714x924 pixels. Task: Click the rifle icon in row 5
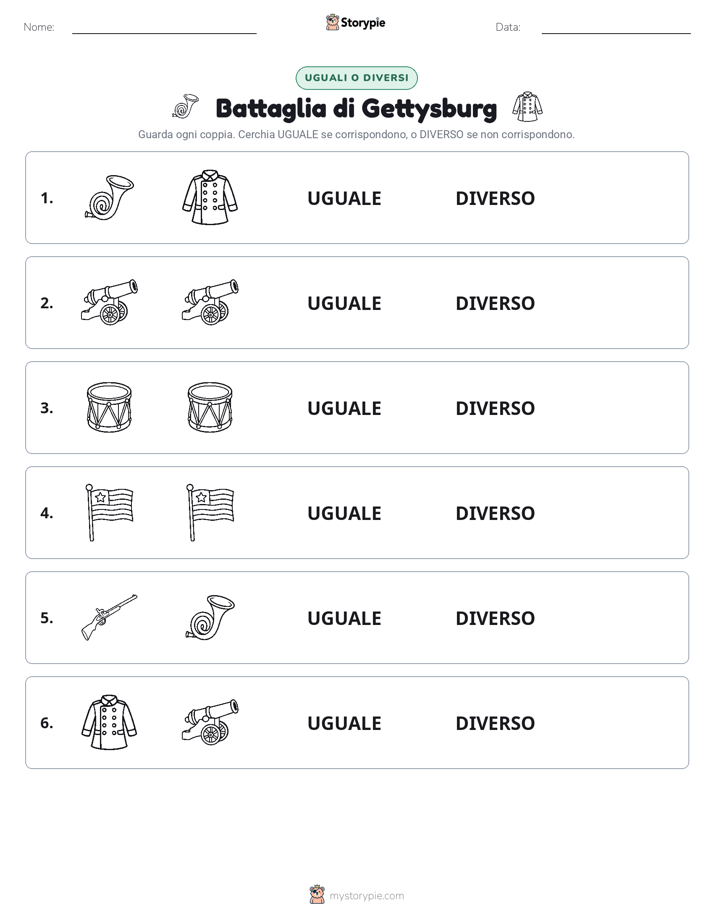click(109, 617)
